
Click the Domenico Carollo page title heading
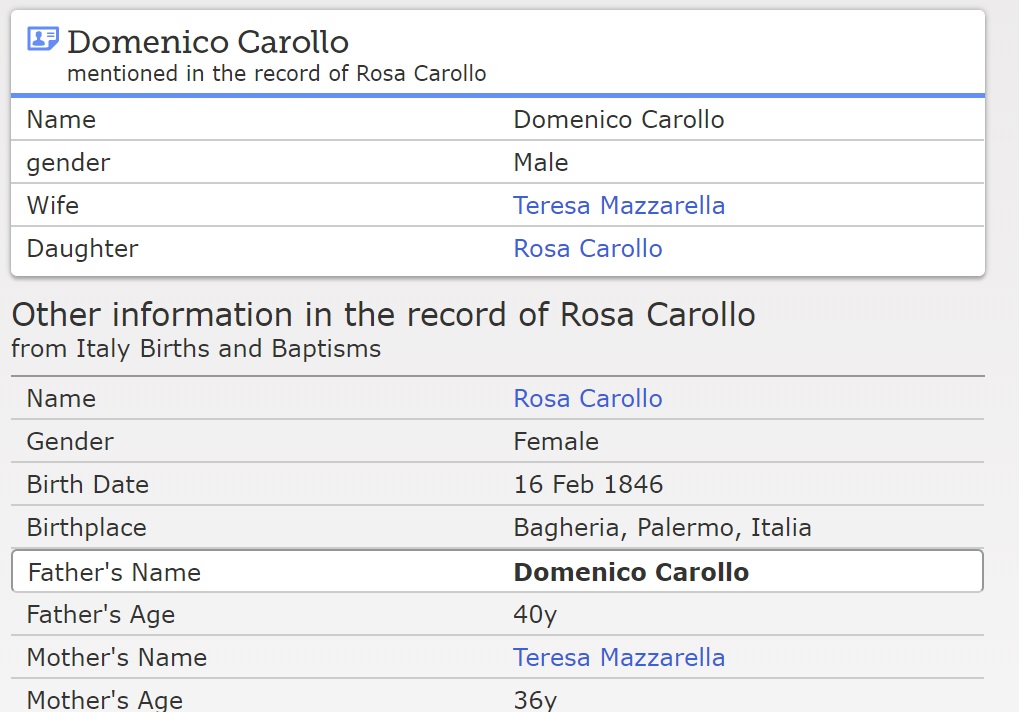point(208,42)
